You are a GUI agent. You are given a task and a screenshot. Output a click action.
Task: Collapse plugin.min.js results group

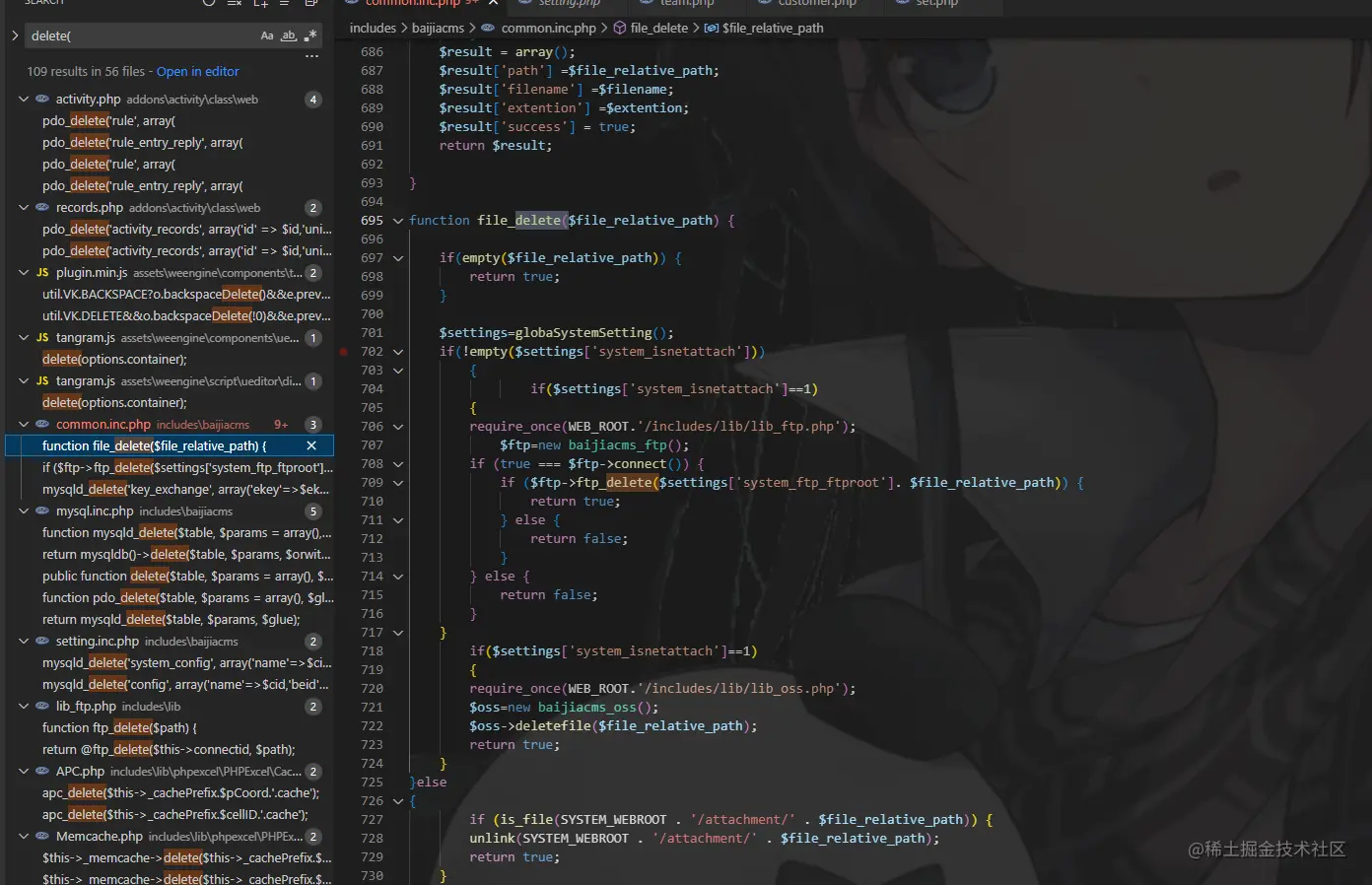pos(24,273)
